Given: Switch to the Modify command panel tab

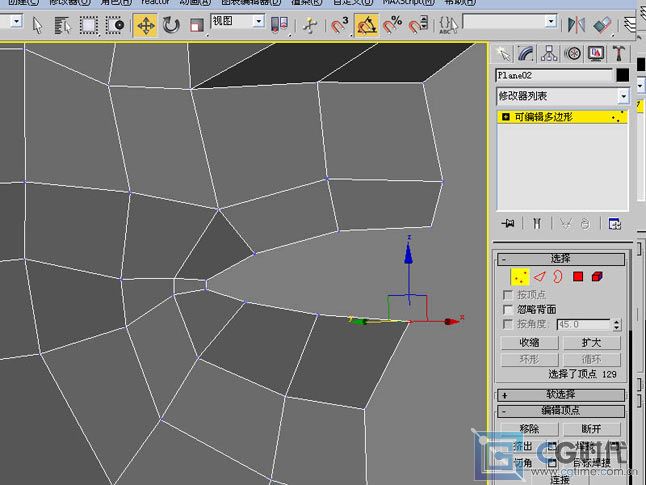Looking at the screenshot, I should pyautogui.click(x=526, y=54).
